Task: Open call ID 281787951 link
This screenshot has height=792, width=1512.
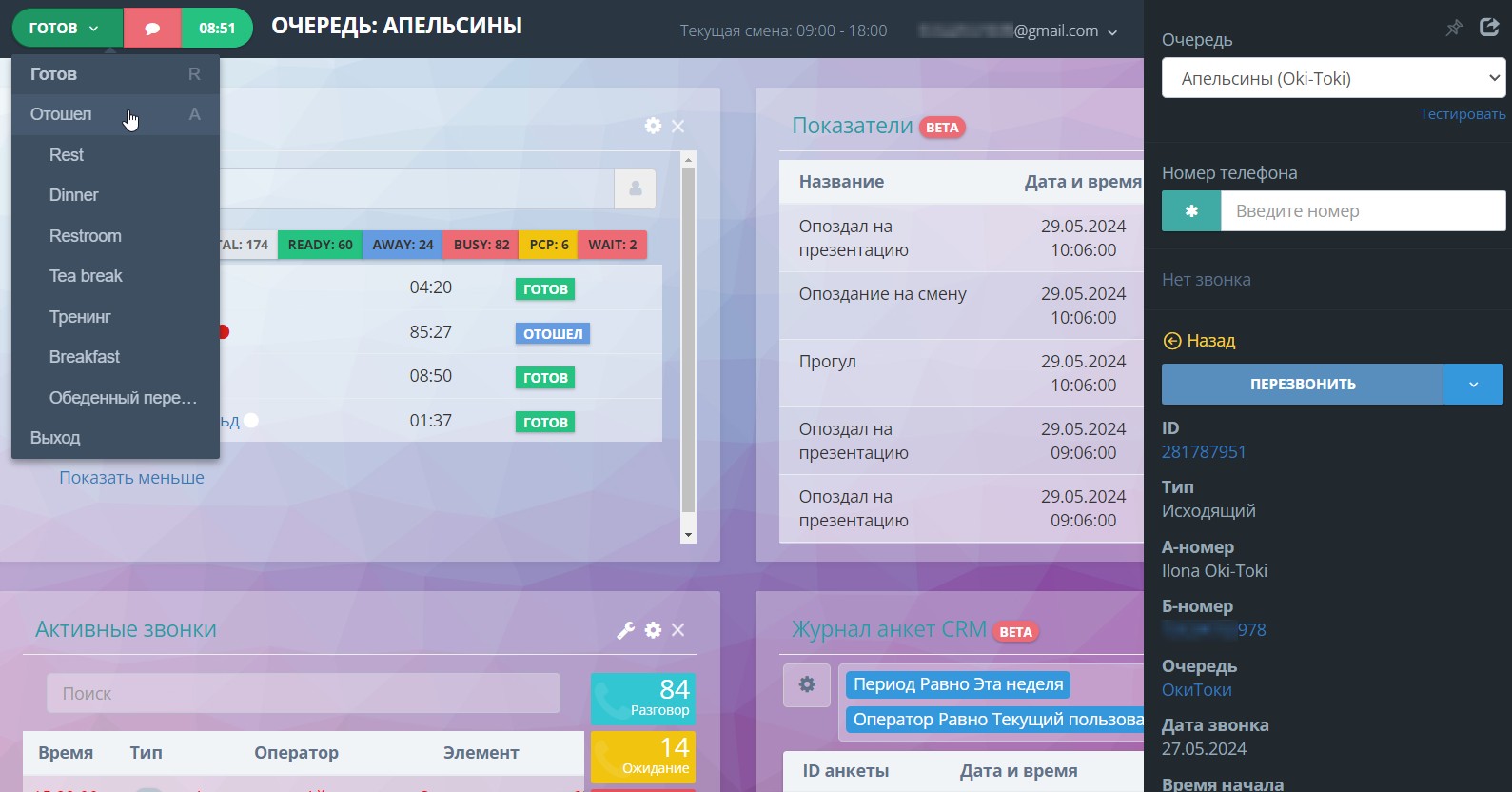Action: [x=1204, y=452]
